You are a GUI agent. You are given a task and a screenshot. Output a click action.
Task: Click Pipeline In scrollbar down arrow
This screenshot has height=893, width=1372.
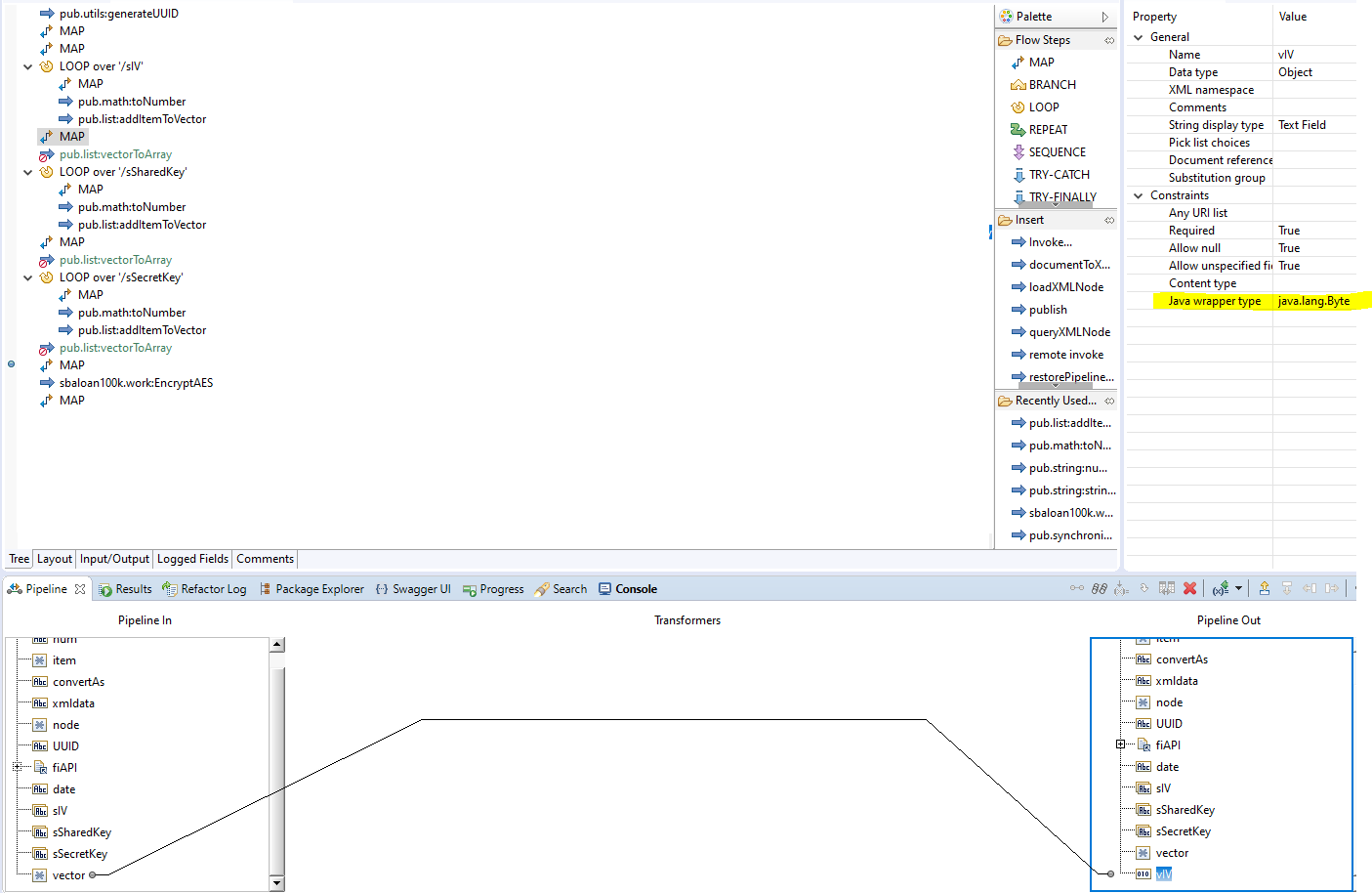[x=277, y=883]
